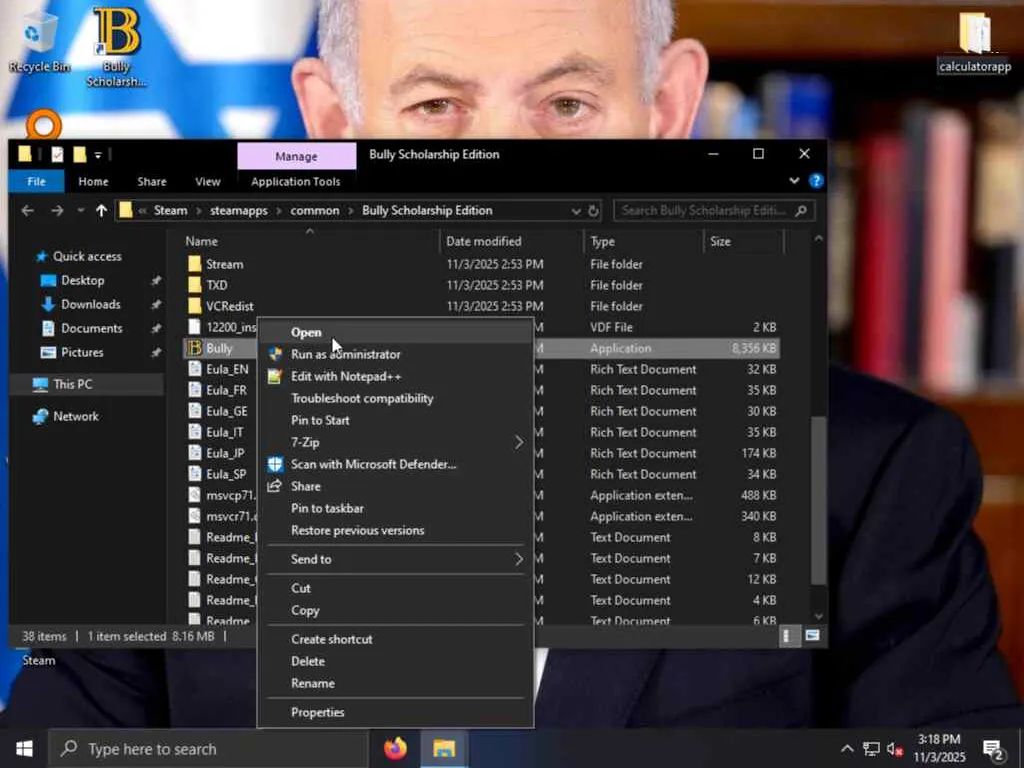Choose Scan with Microsoft Defender
Viewport: 1024px width, 768px height.
(396, 464)
